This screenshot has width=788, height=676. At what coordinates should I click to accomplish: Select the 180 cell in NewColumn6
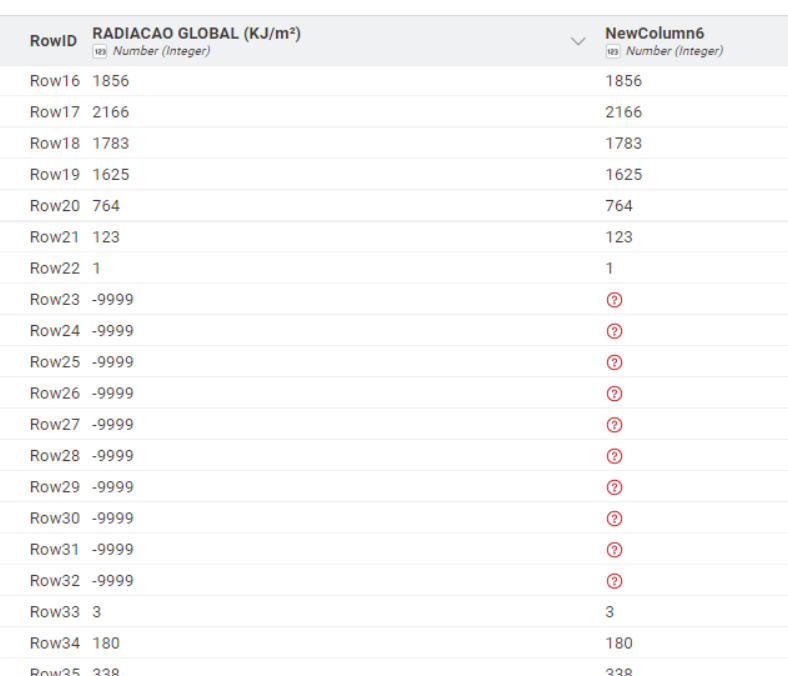point(619,643)
